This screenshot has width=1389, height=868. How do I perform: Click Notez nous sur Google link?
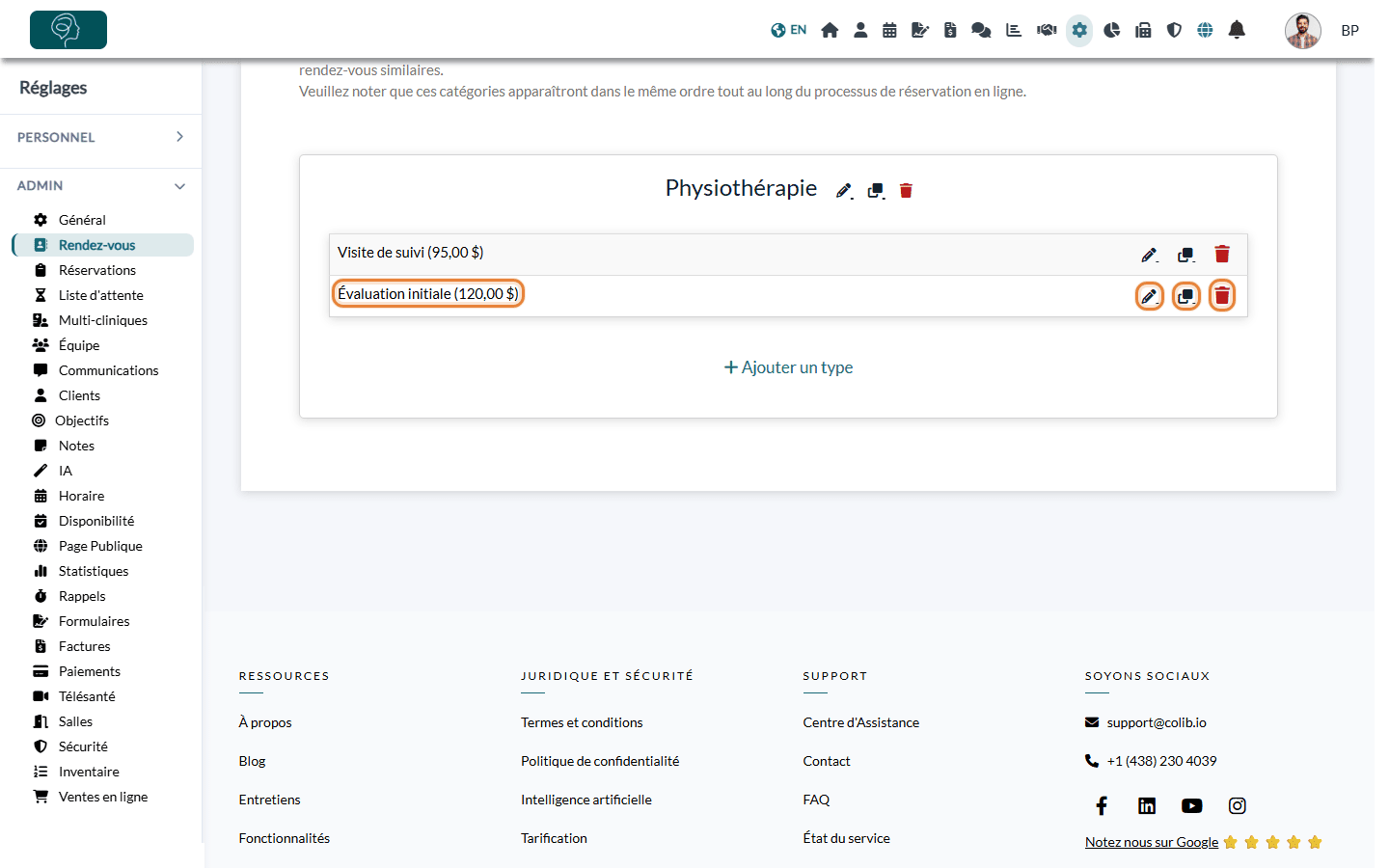1152,842
